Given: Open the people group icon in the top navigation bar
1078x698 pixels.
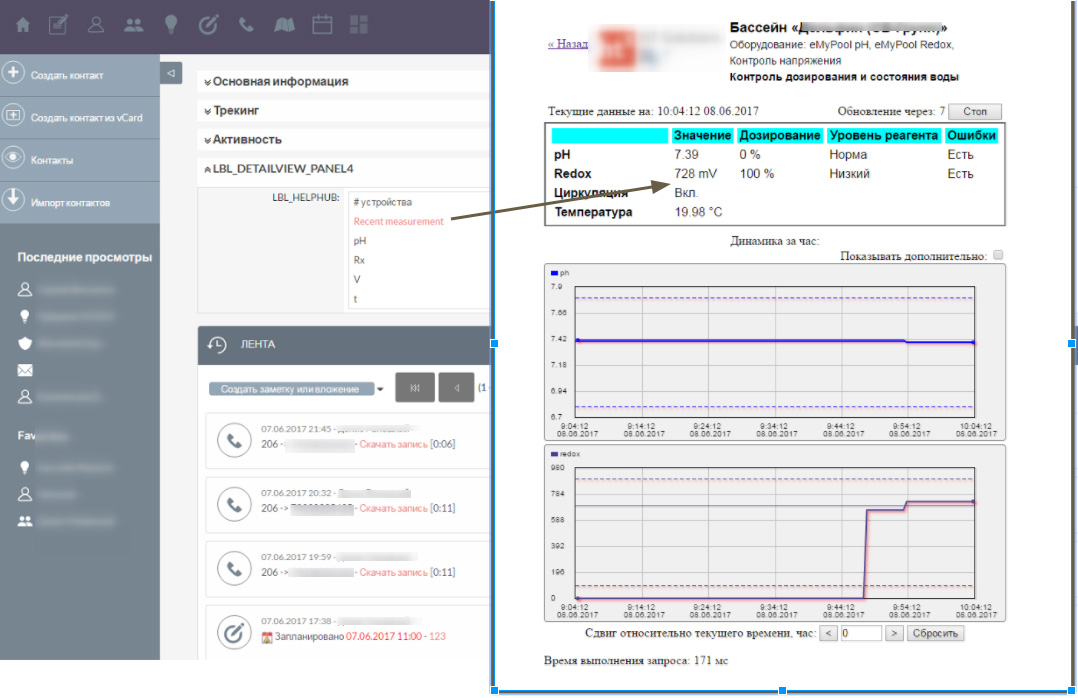Looking at the screenshot, I should coord(133,25).
